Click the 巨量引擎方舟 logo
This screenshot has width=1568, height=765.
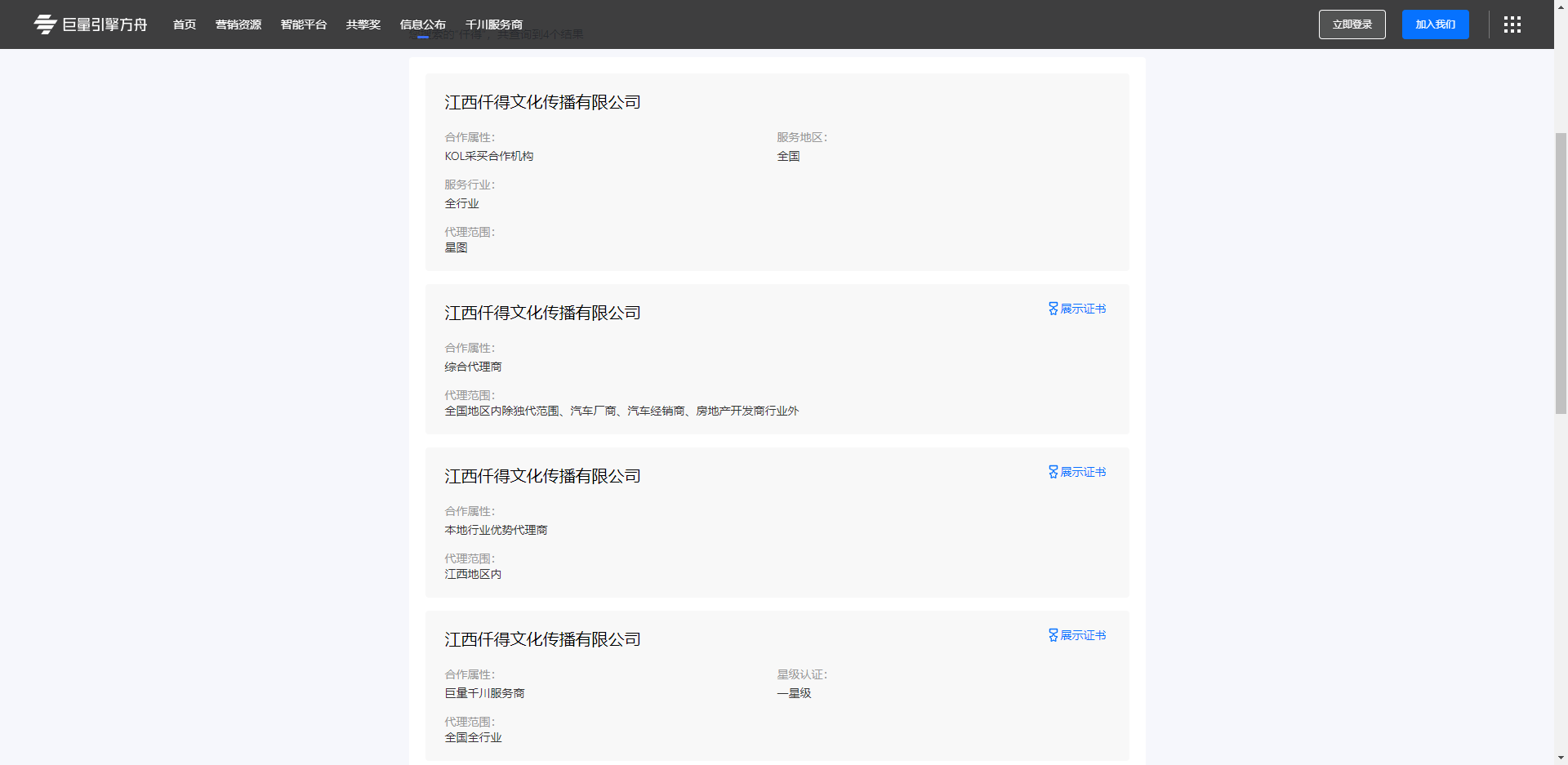coord(91,24)
